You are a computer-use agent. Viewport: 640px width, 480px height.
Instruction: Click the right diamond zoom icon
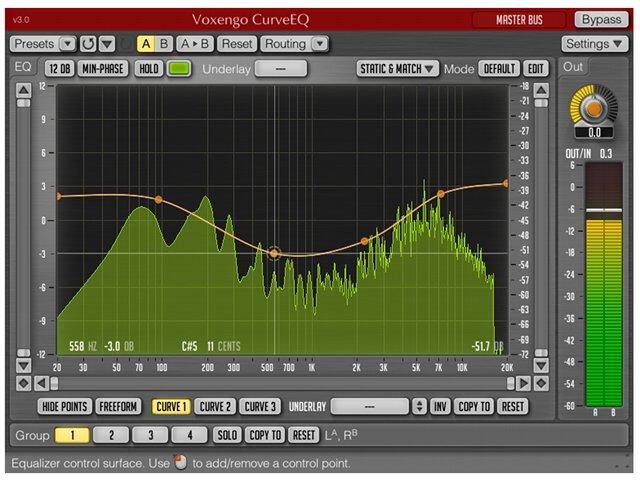pos(541,383)
